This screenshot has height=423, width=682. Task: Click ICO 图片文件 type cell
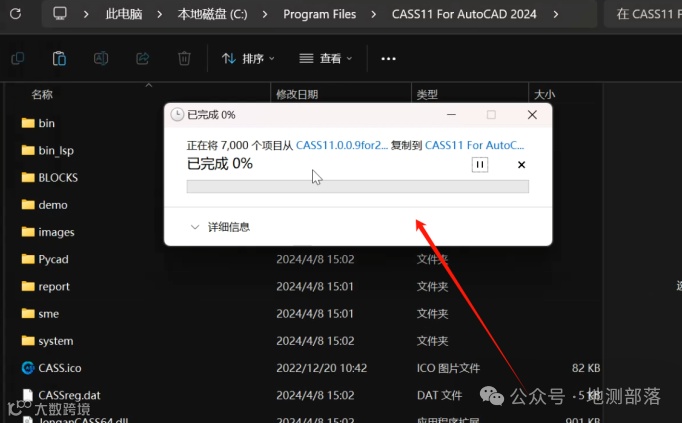(x=448, y=368)
